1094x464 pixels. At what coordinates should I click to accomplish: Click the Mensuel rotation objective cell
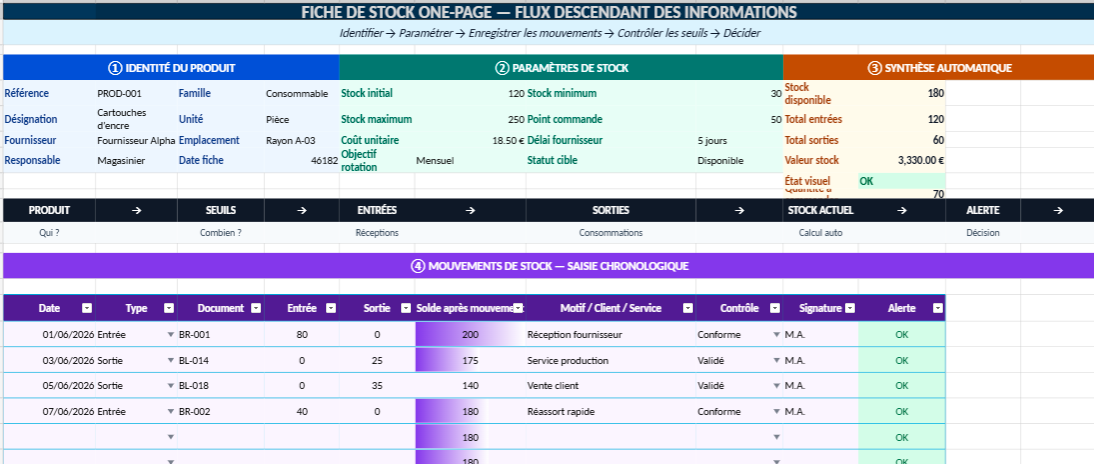(470, 160)
